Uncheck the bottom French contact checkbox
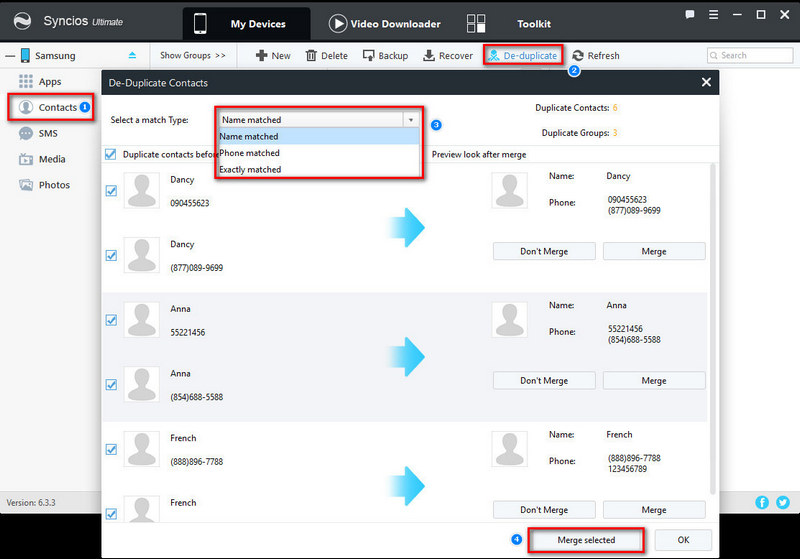This screenshot has width=800, height=559. pos(111,514)
